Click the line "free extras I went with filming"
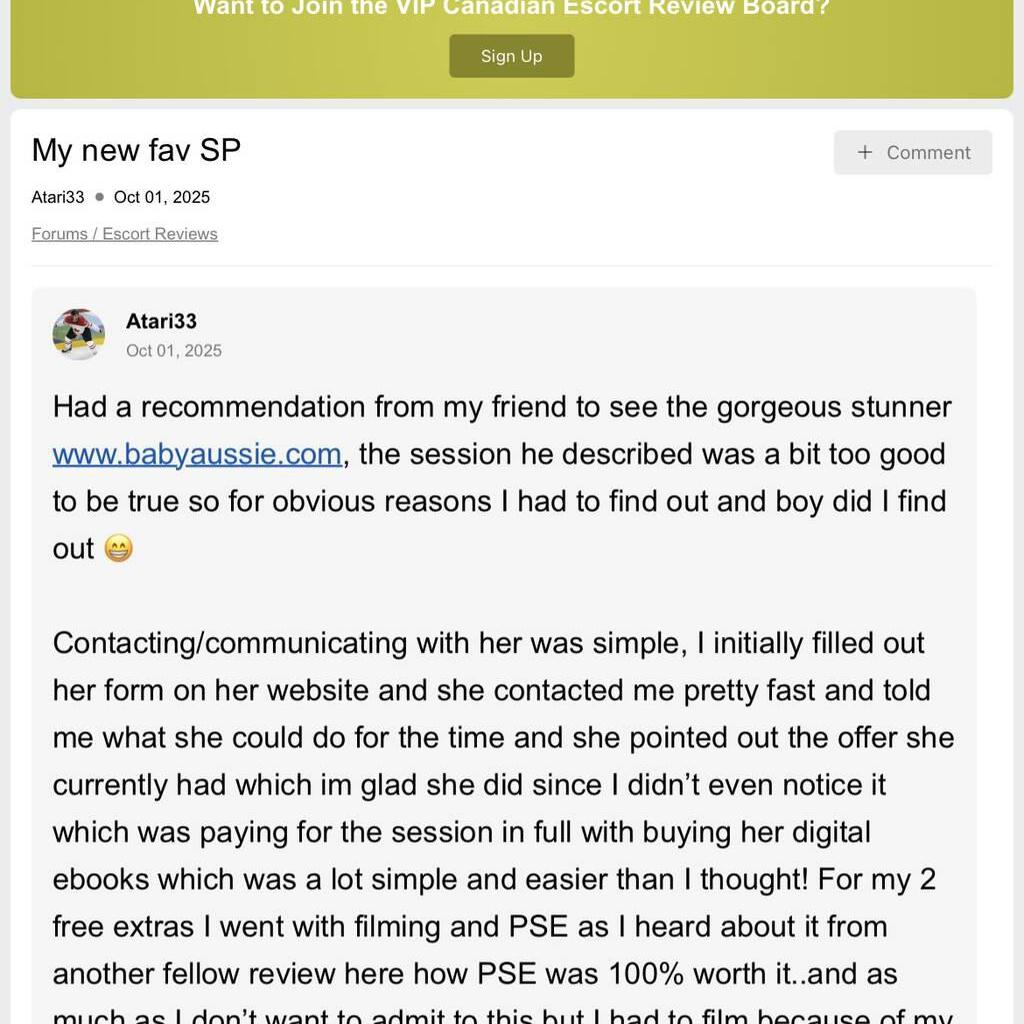Viewport: 1024px width, 1024px height. coord(470,926)
